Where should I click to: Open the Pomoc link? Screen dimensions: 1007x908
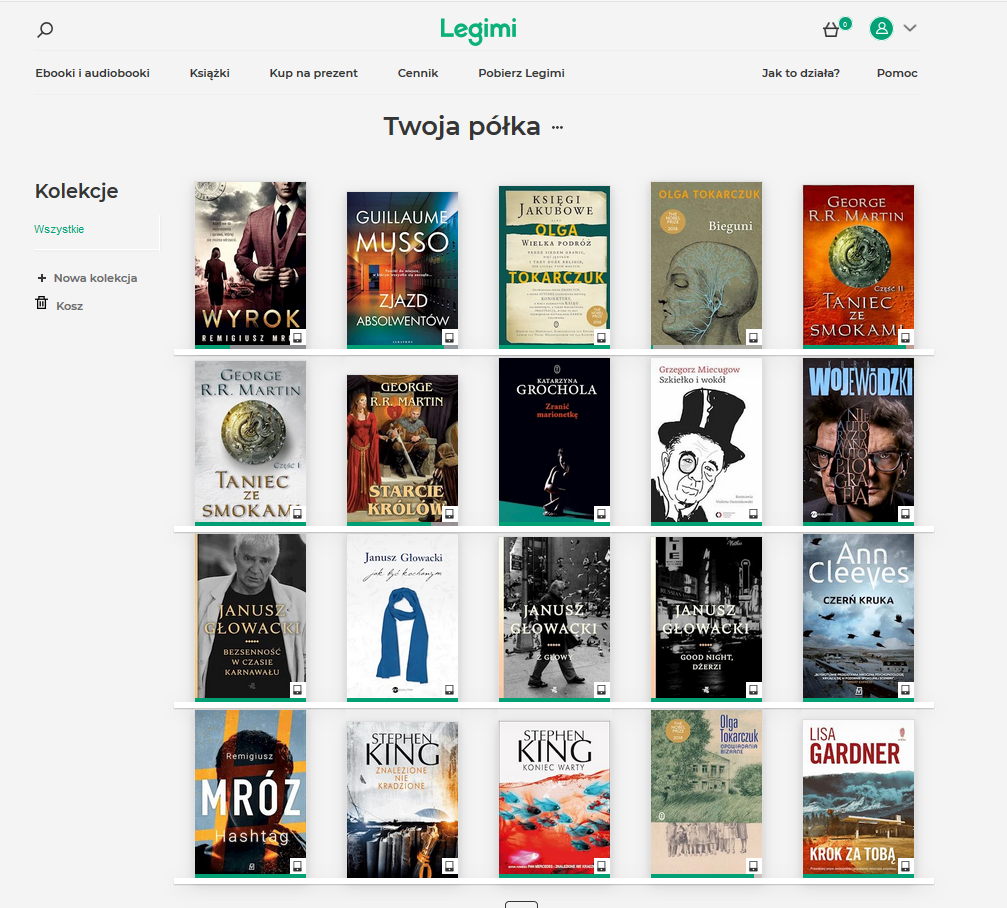point(897,73)
